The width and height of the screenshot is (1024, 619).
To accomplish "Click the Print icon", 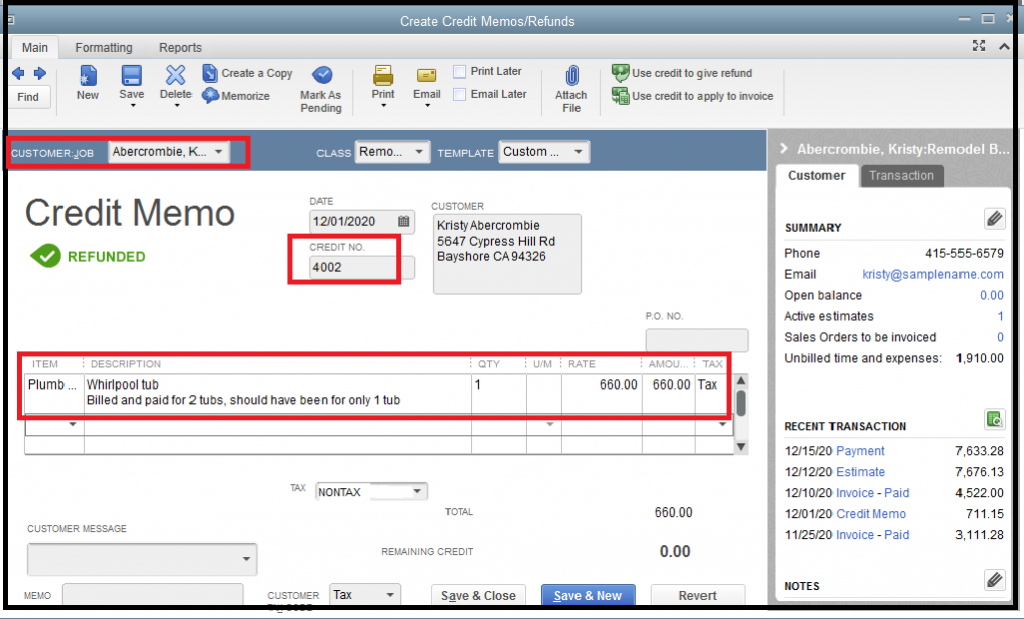I will tap(383, 76).
